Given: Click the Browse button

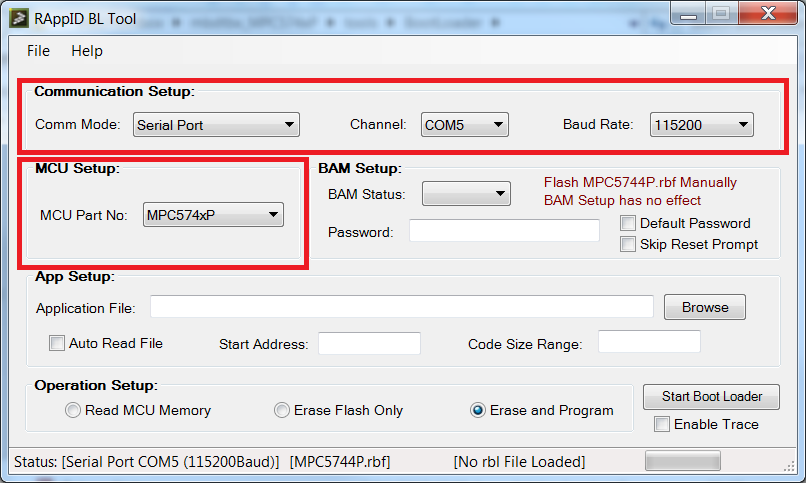Looking at the screenshot, I should click(705, 307).
